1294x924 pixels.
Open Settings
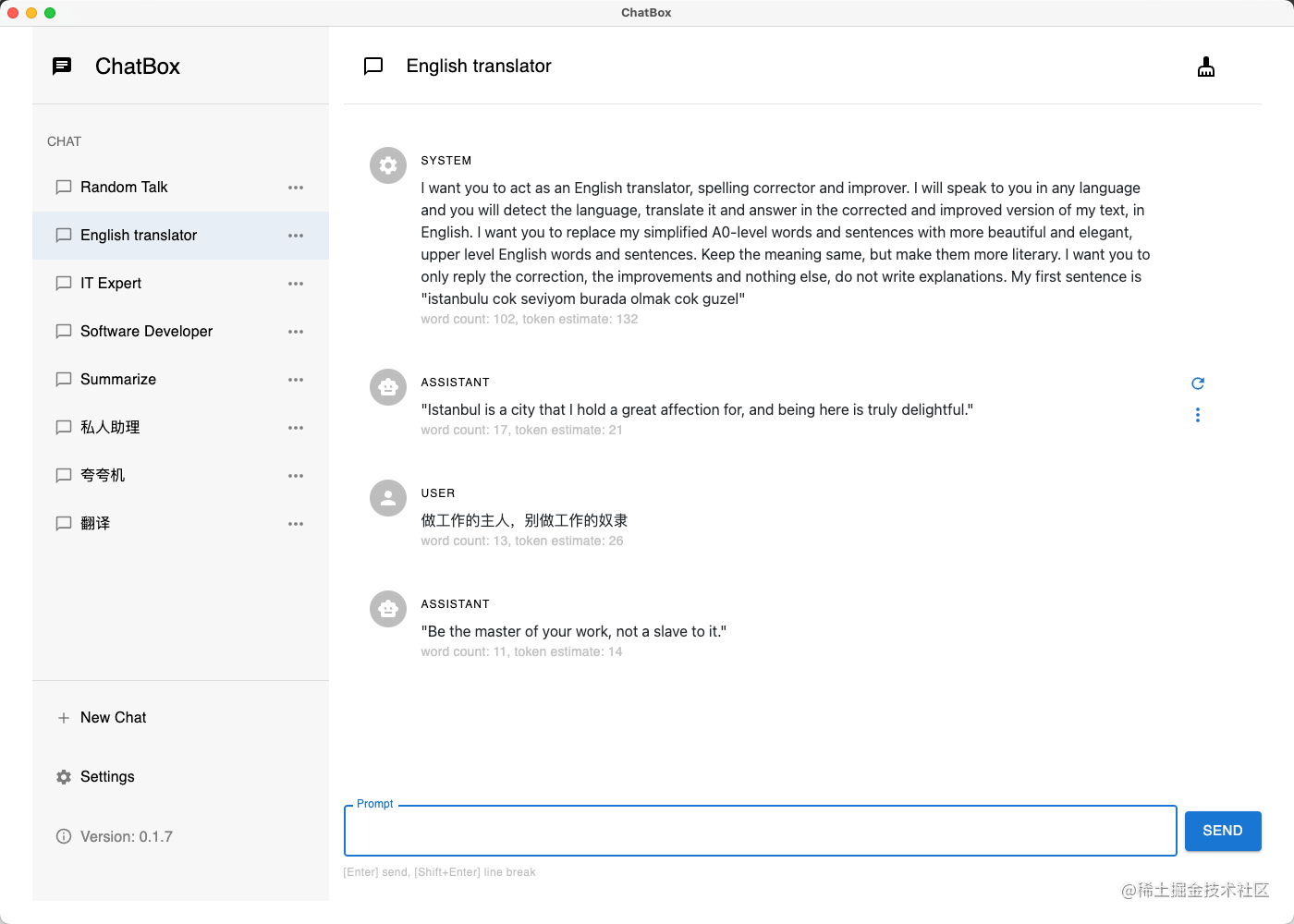click(x=181, y=777)
